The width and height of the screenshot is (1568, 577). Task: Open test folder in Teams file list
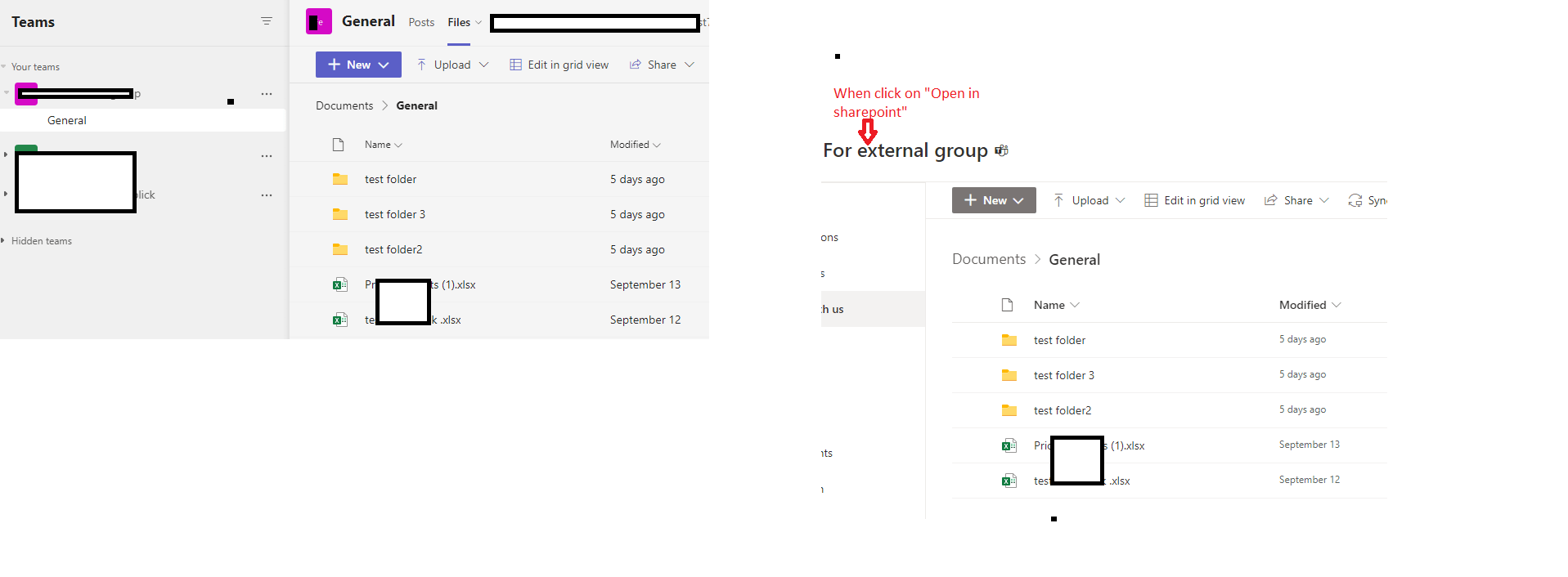[390, 179]
